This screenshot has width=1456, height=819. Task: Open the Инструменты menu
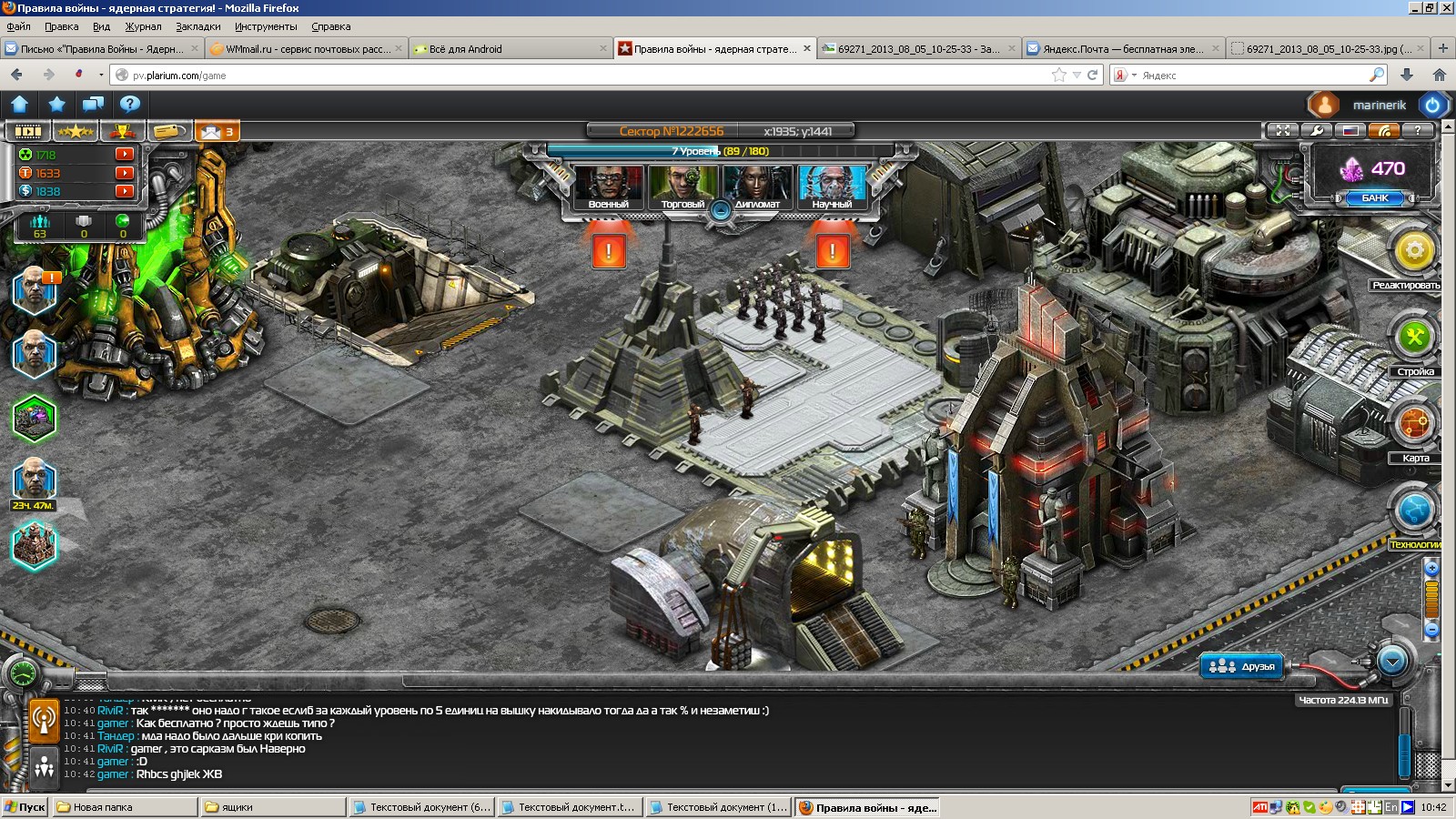266,26
